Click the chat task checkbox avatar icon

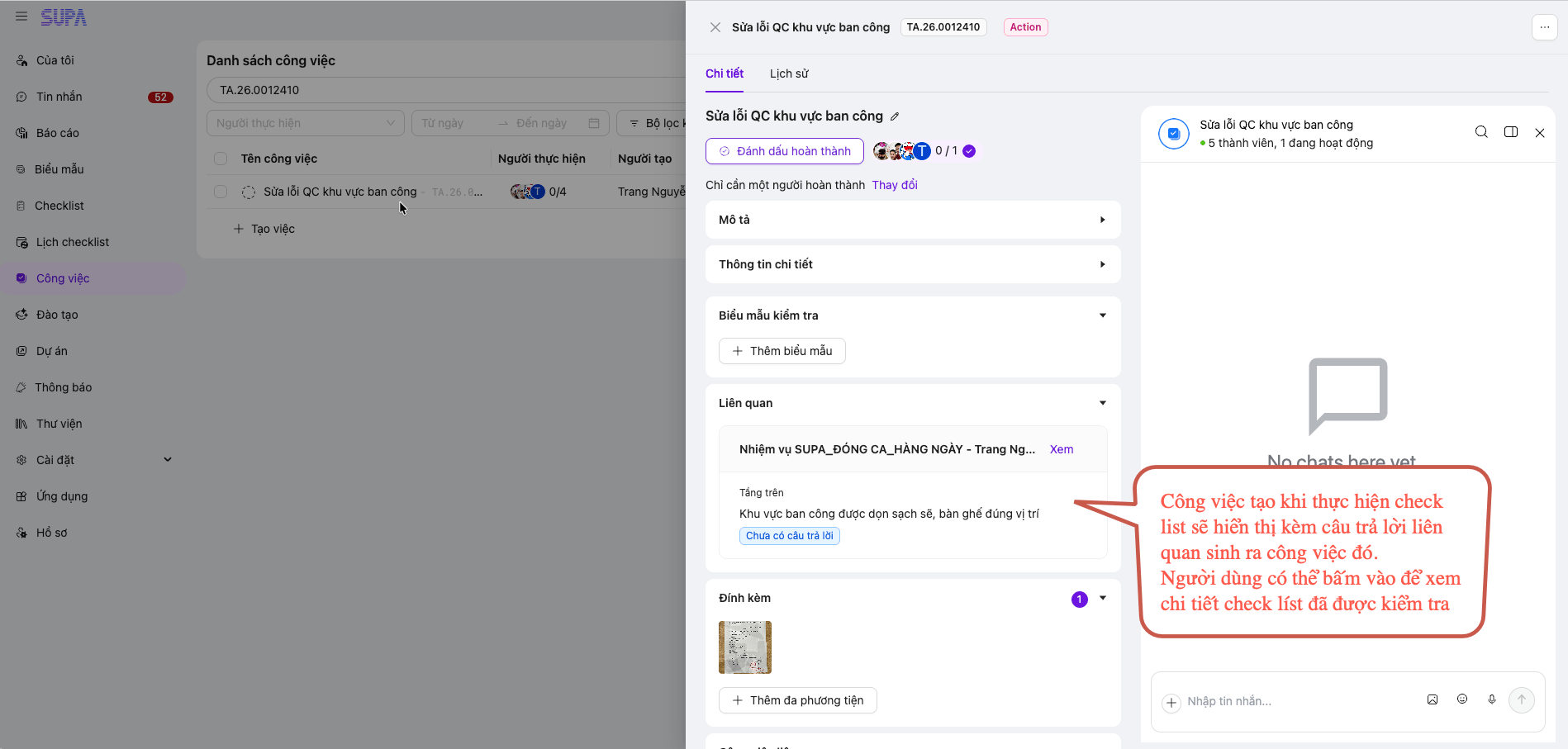pyautogui.click(x=1174, y=133)
